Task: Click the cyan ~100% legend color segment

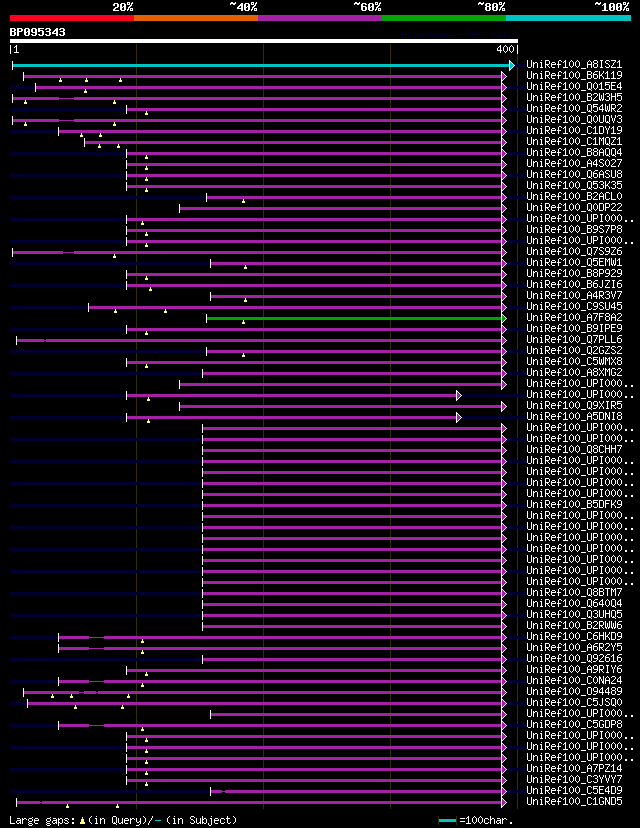Action: click(x=568, y=18)
